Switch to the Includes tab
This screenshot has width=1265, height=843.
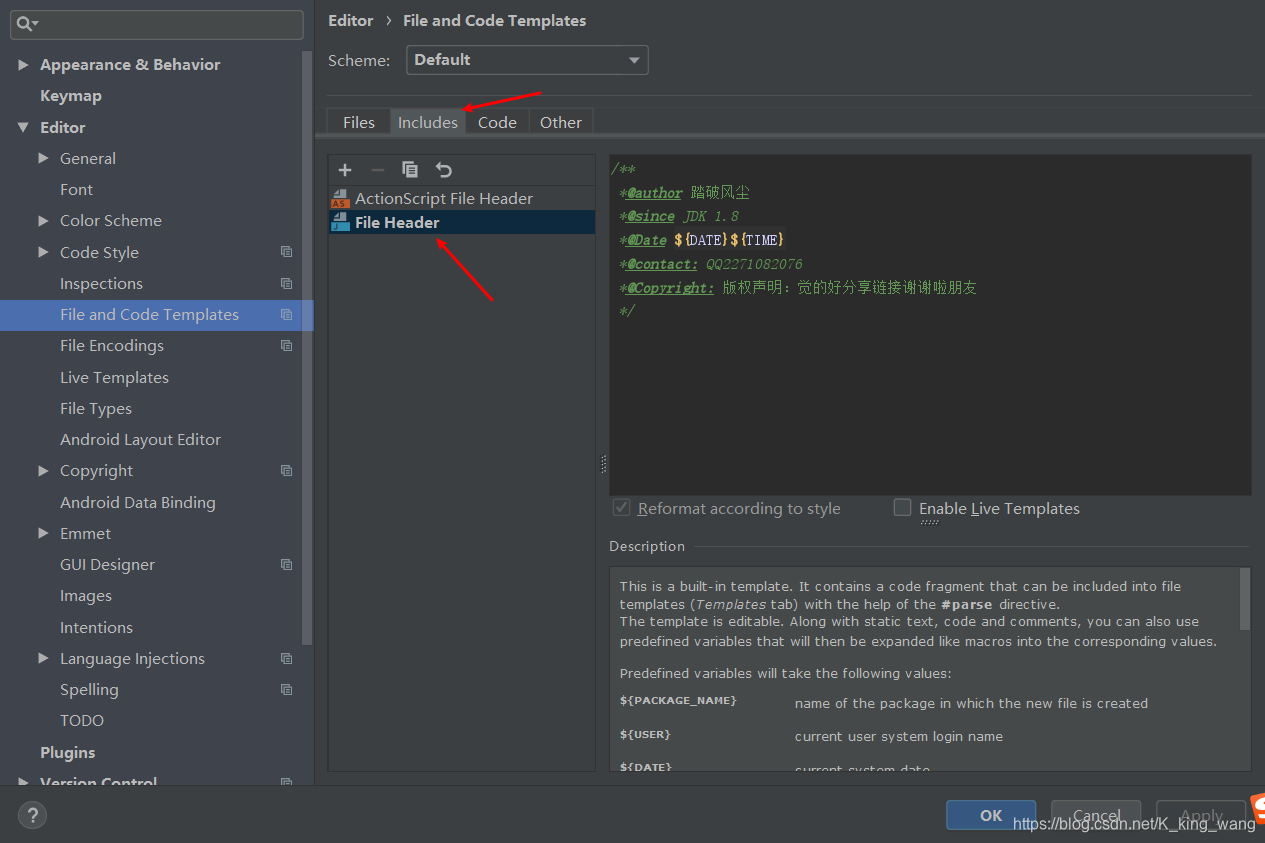coord(428,122)
